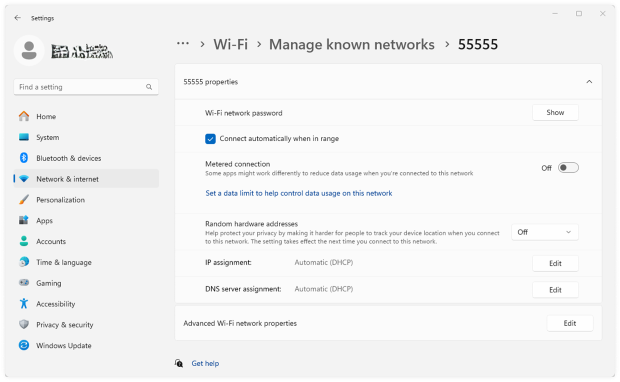Viewport: 620px width, 382px height.
Task: Click the Get help link
Action: click(x=205, y=363)
